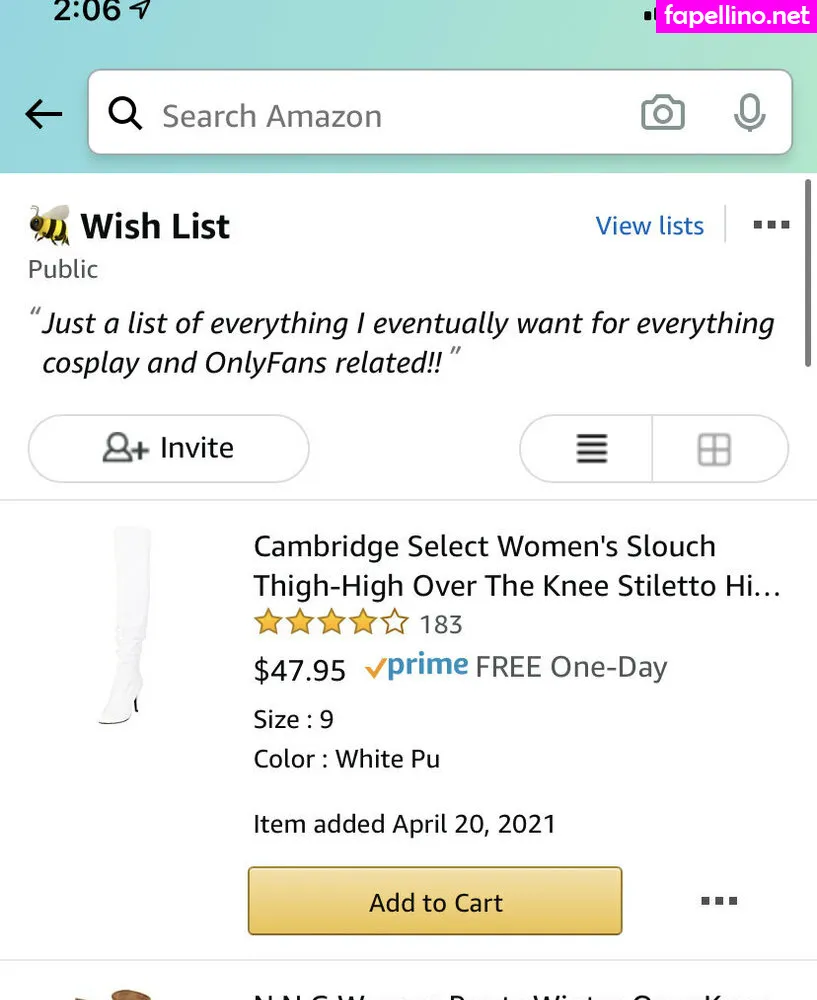Open the white thigh-high boot thumbnail

[x=127, y=625]
